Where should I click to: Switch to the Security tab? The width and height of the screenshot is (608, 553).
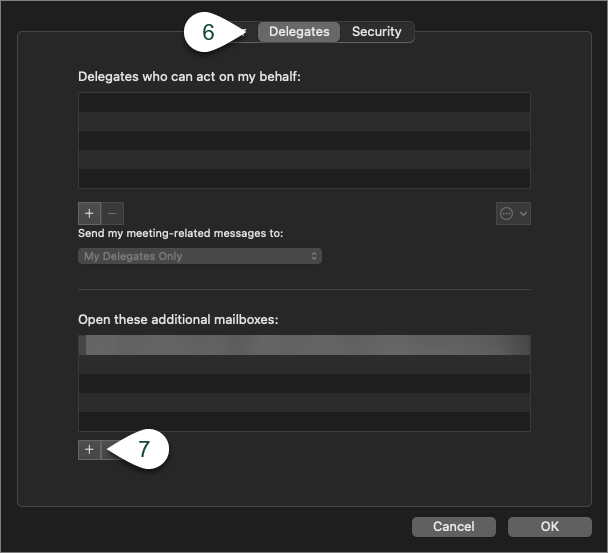coord(376,32)
